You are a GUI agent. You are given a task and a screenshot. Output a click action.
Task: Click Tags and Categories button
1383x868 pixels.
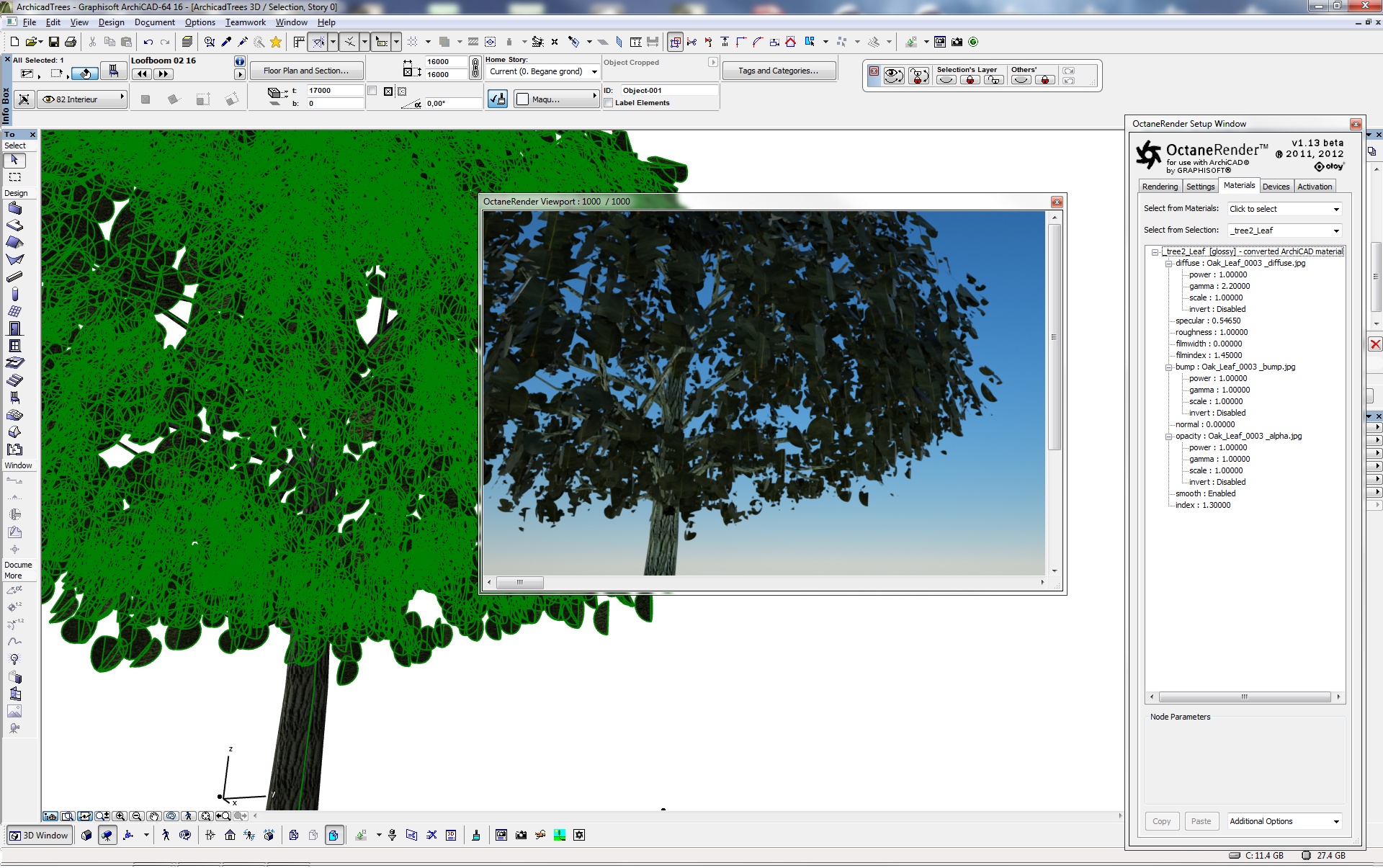tap(778, 71)
